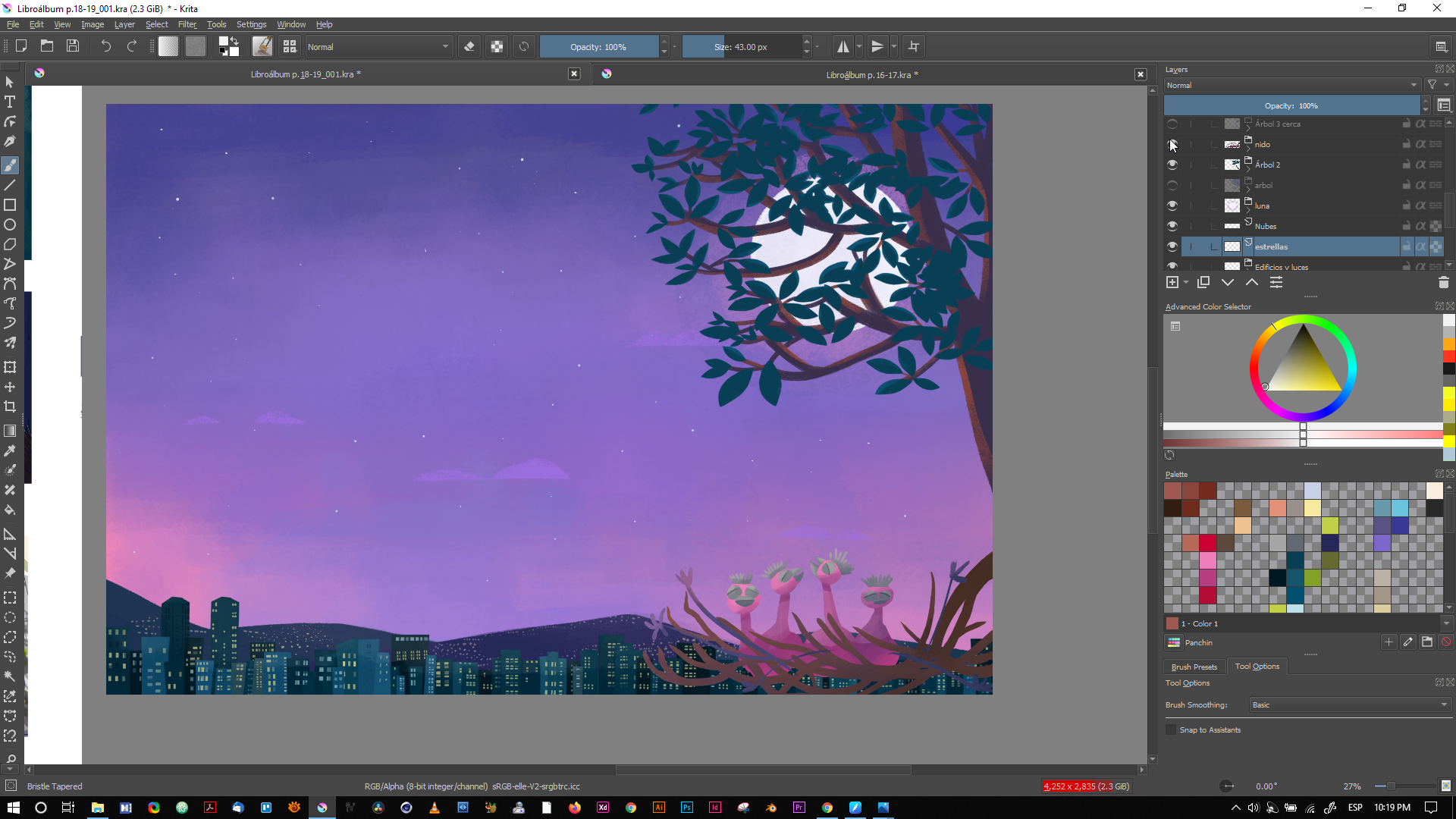Hide the luna layer
The image size is (1456, 819).
click(x=1172, y=206)
